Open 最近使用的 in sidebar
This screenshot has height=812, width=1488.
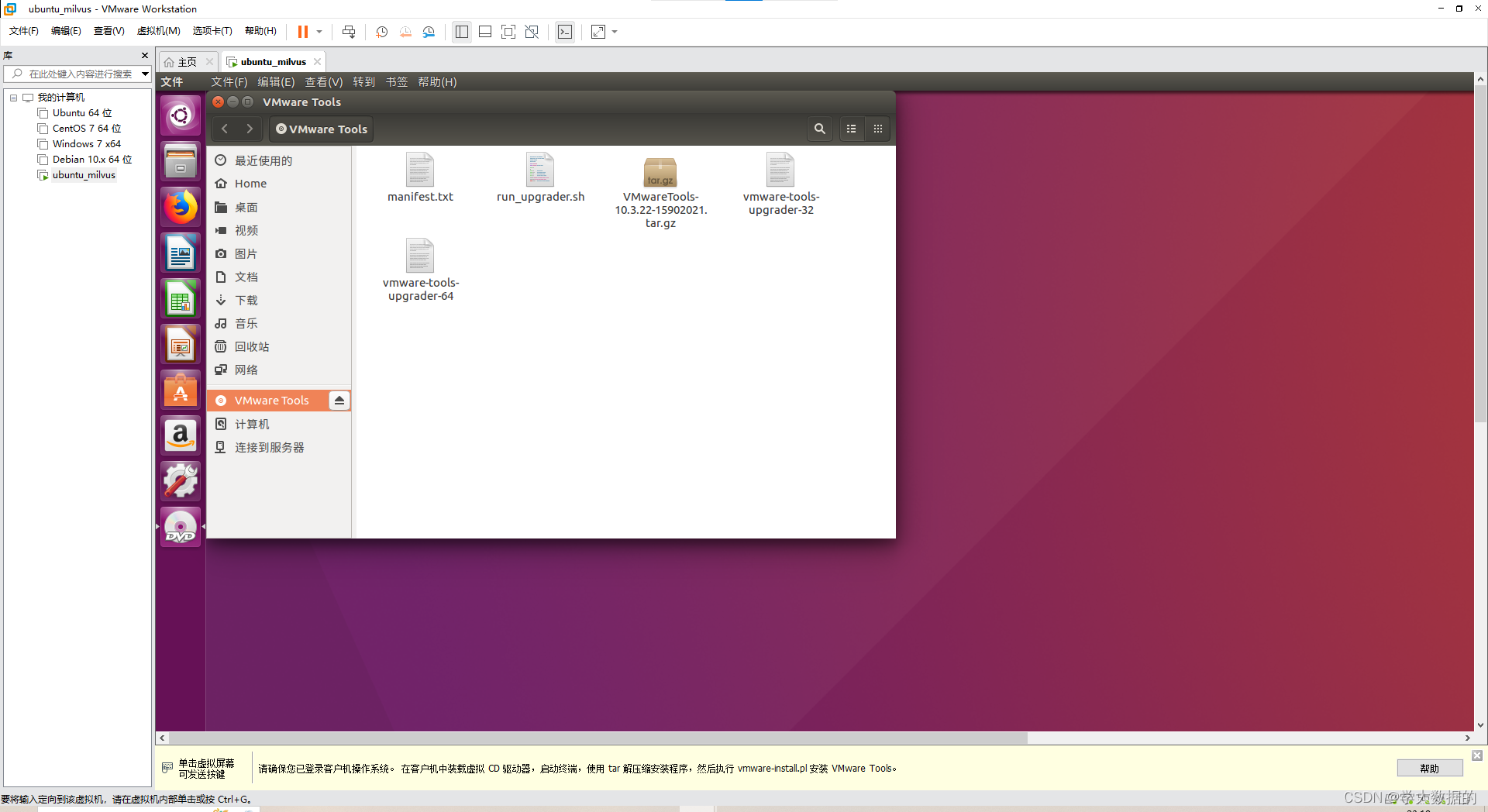coord(279,160)
